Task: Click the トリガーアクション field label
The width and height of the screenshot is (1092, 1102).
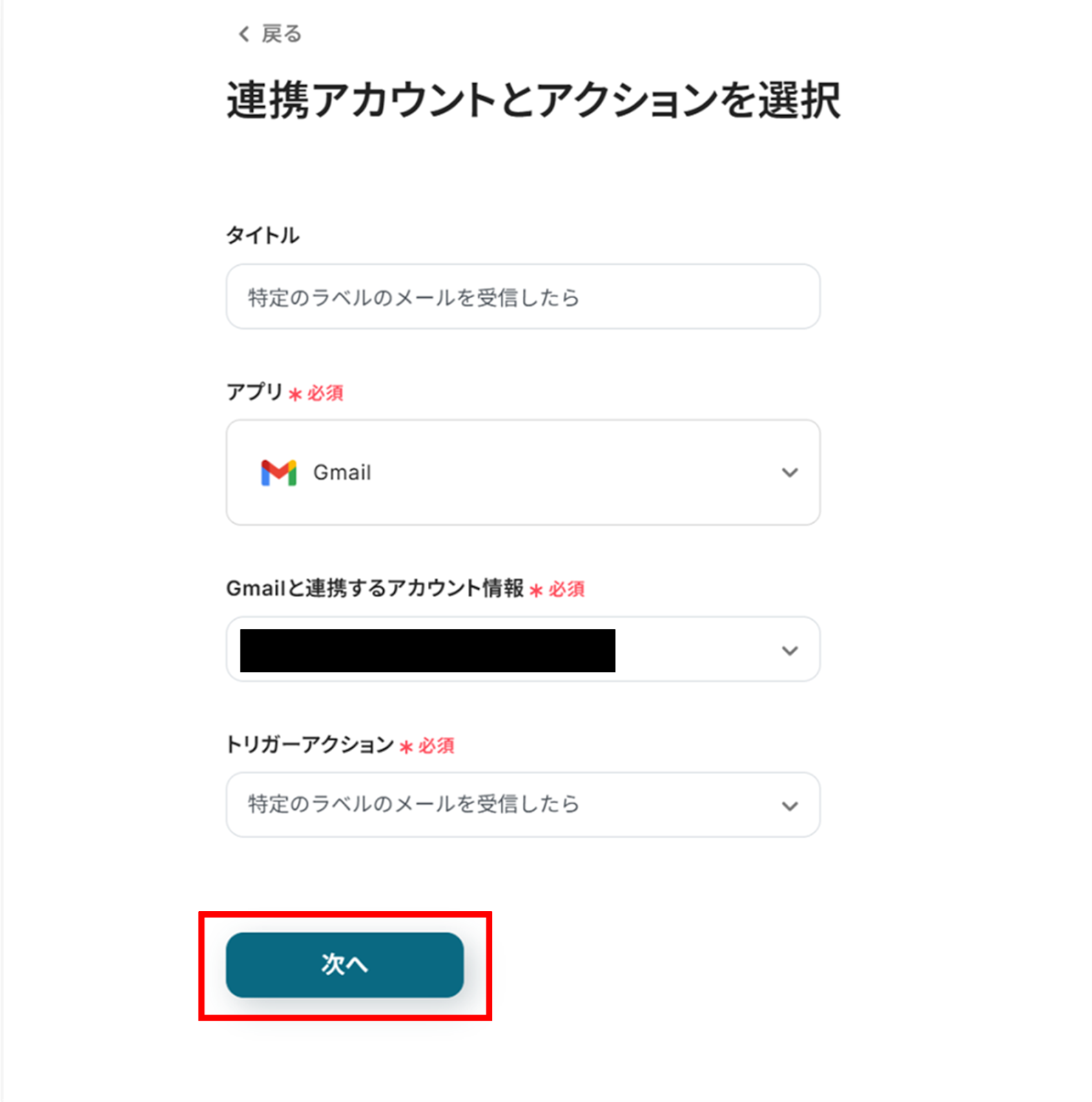Action: (x=309, y=745)
